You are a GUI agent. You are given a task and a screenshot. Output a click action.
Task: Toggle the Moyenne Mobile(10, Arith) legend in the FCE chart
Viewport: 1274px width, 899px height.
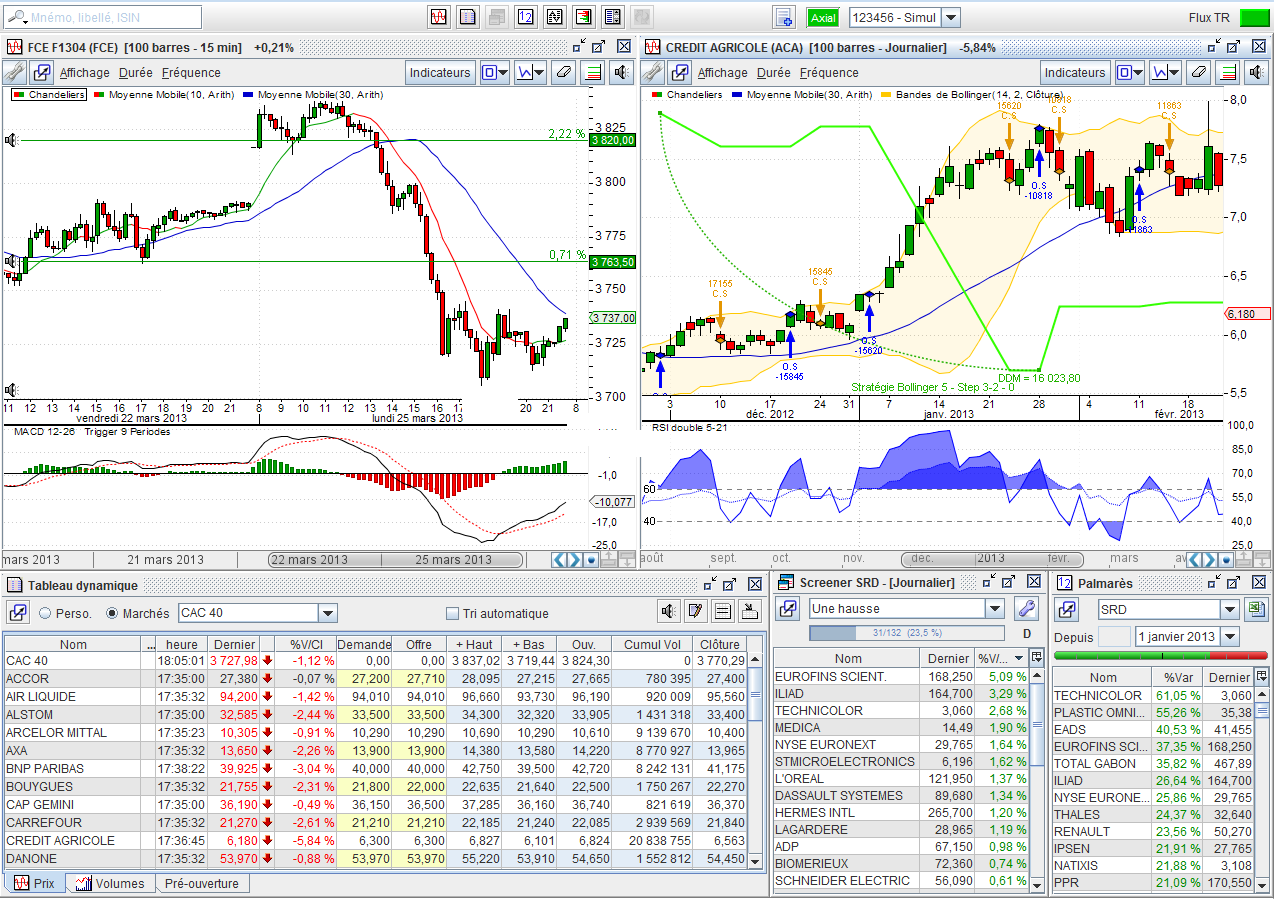pyautogui.click(x=162, y=94)
